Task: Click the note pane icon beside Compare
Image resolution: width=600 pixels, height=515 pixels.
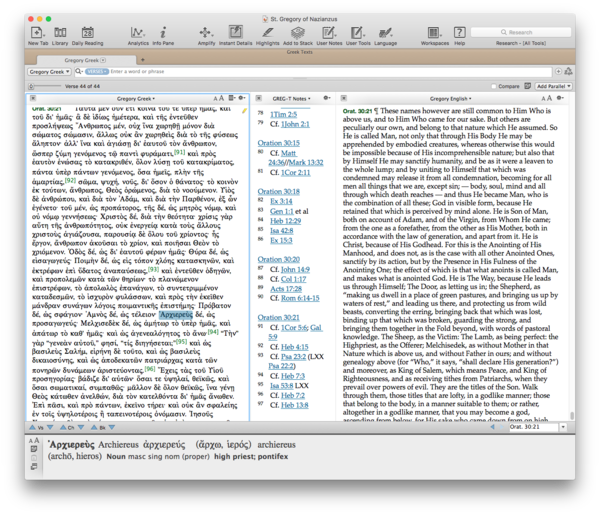Action: coord(527,86)
